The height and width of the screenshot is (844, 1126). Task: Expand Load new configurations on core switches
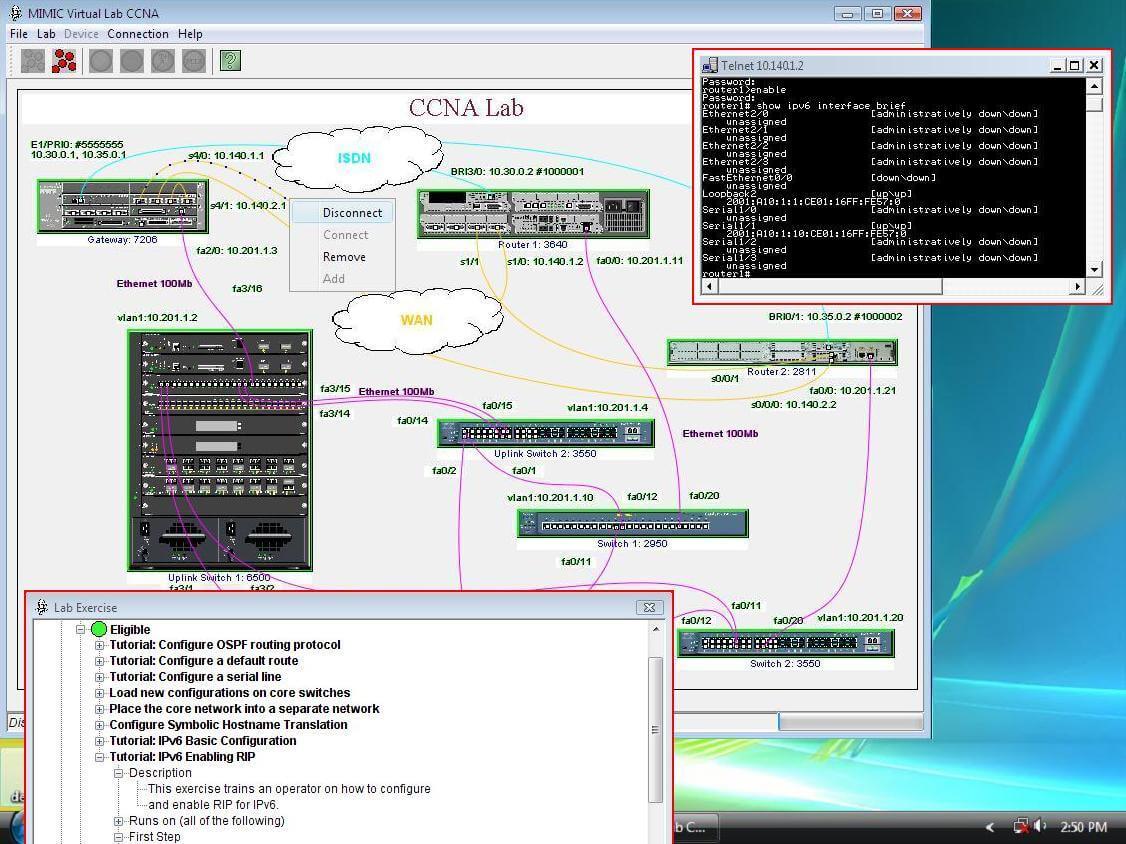point(99,693)
